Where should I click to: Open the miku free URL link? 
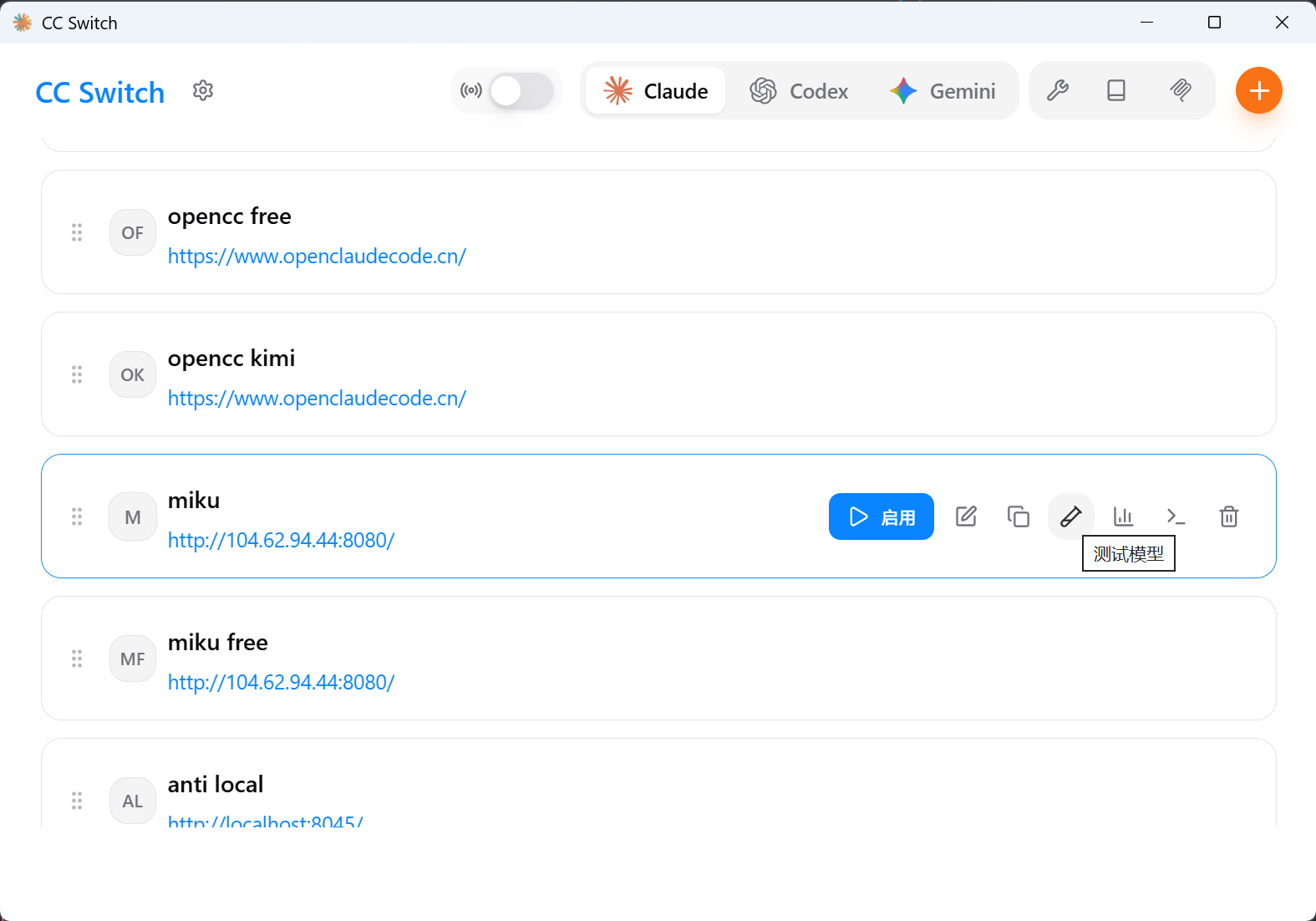click(x=281, y=683)
